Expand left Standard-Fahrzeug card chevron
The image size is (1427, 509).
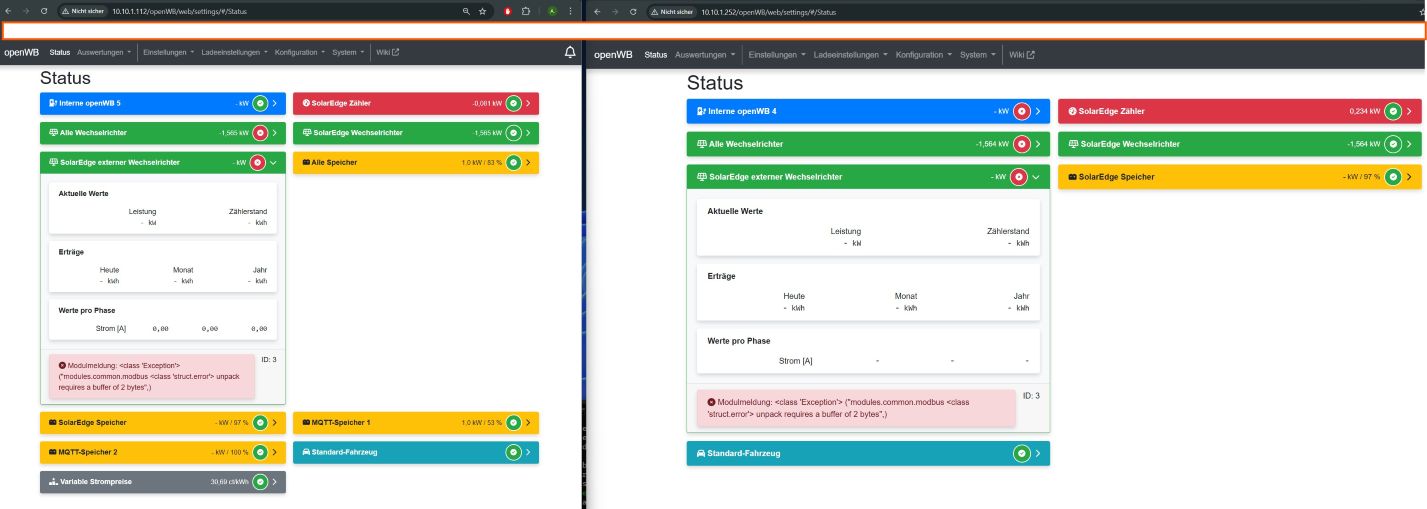528,452
